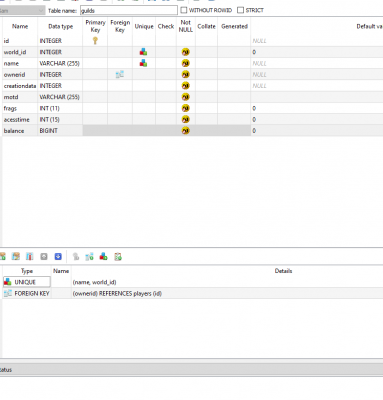Select the FOREIGN KEY constraint type cell
This screenshot has height=400, width=383.
[x=27, y=293]
